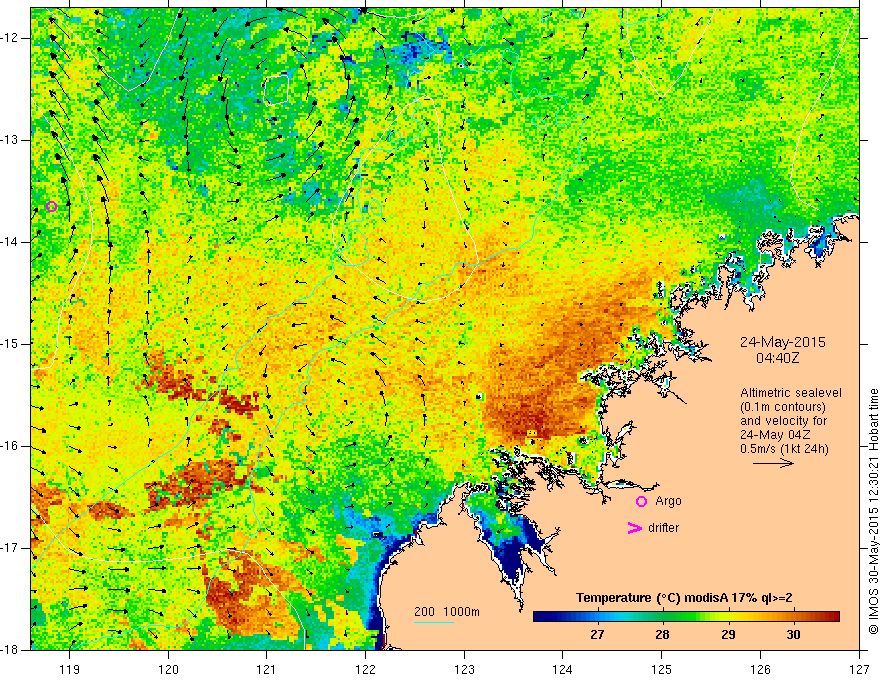
Task: Click the magenta Argo float circle on map
Action: [x=52, y=206]
